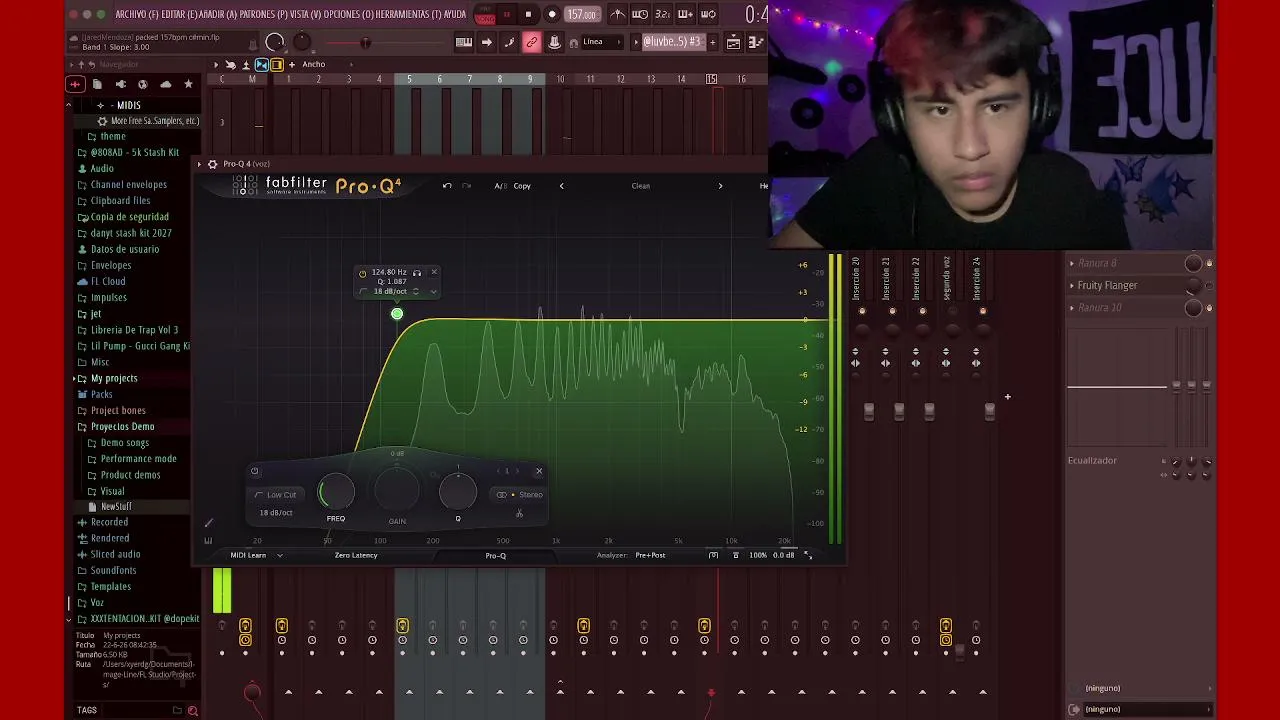Open the Low Cut shape selector

[x=276, y=495]
